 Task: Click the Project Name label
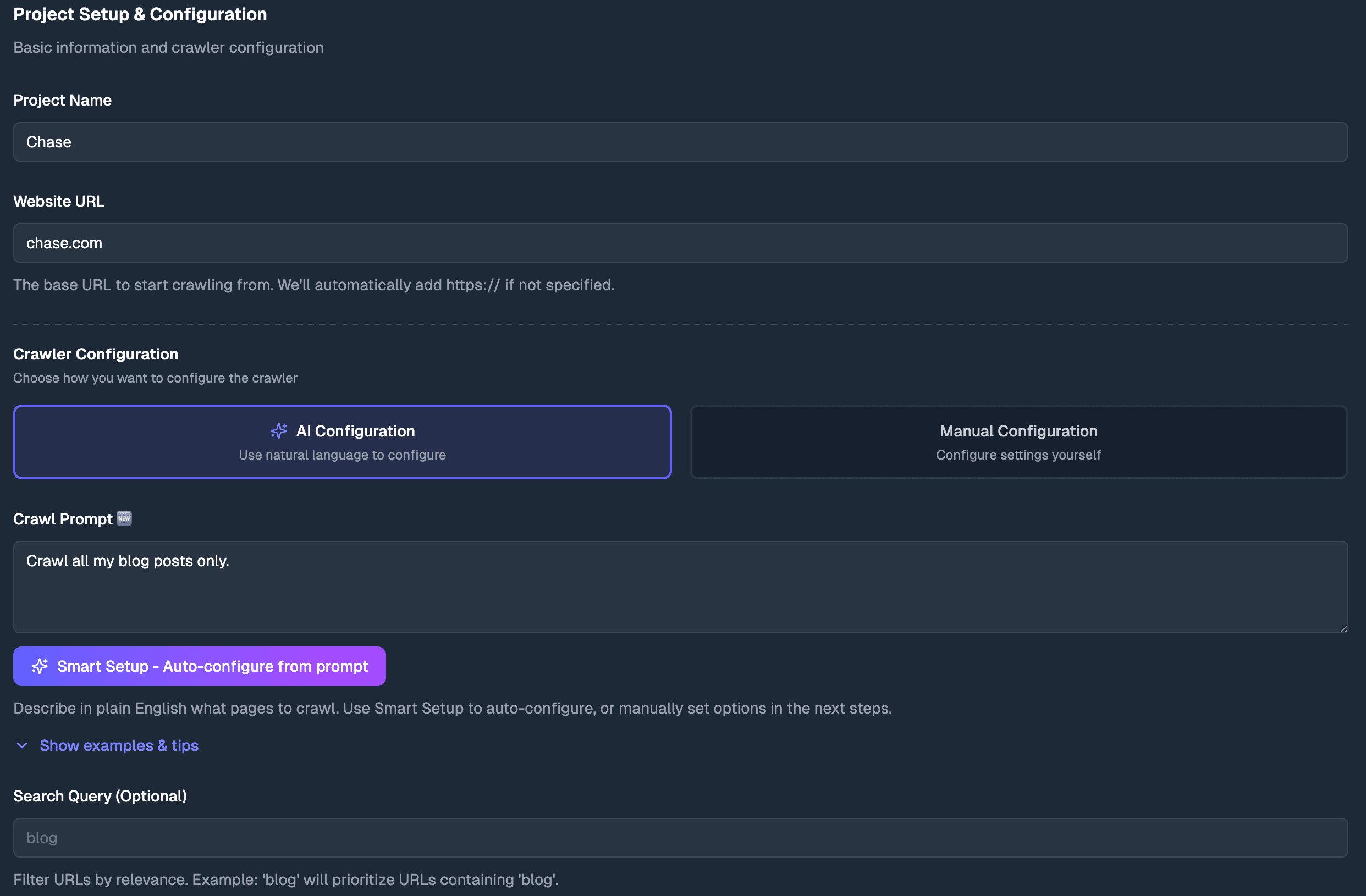(63, 101)
